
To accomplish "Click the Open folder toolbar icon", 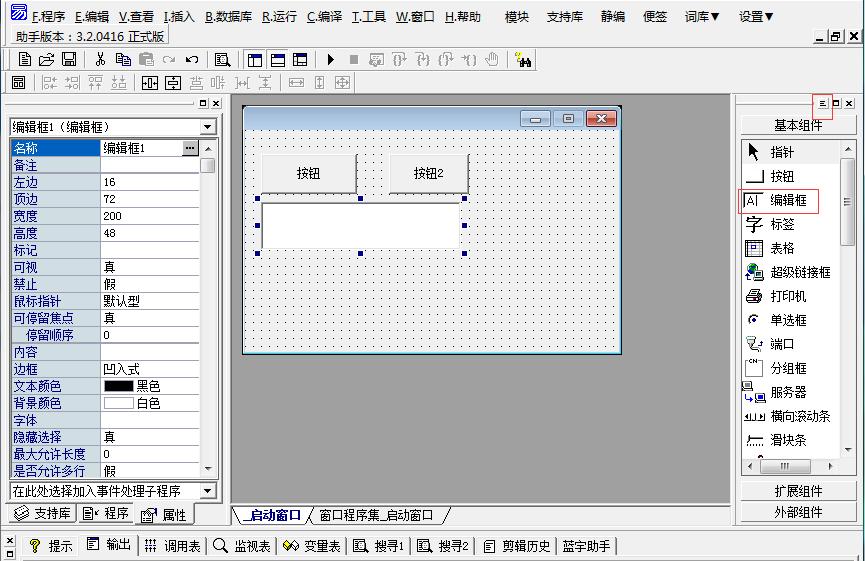I will point(47,60).
